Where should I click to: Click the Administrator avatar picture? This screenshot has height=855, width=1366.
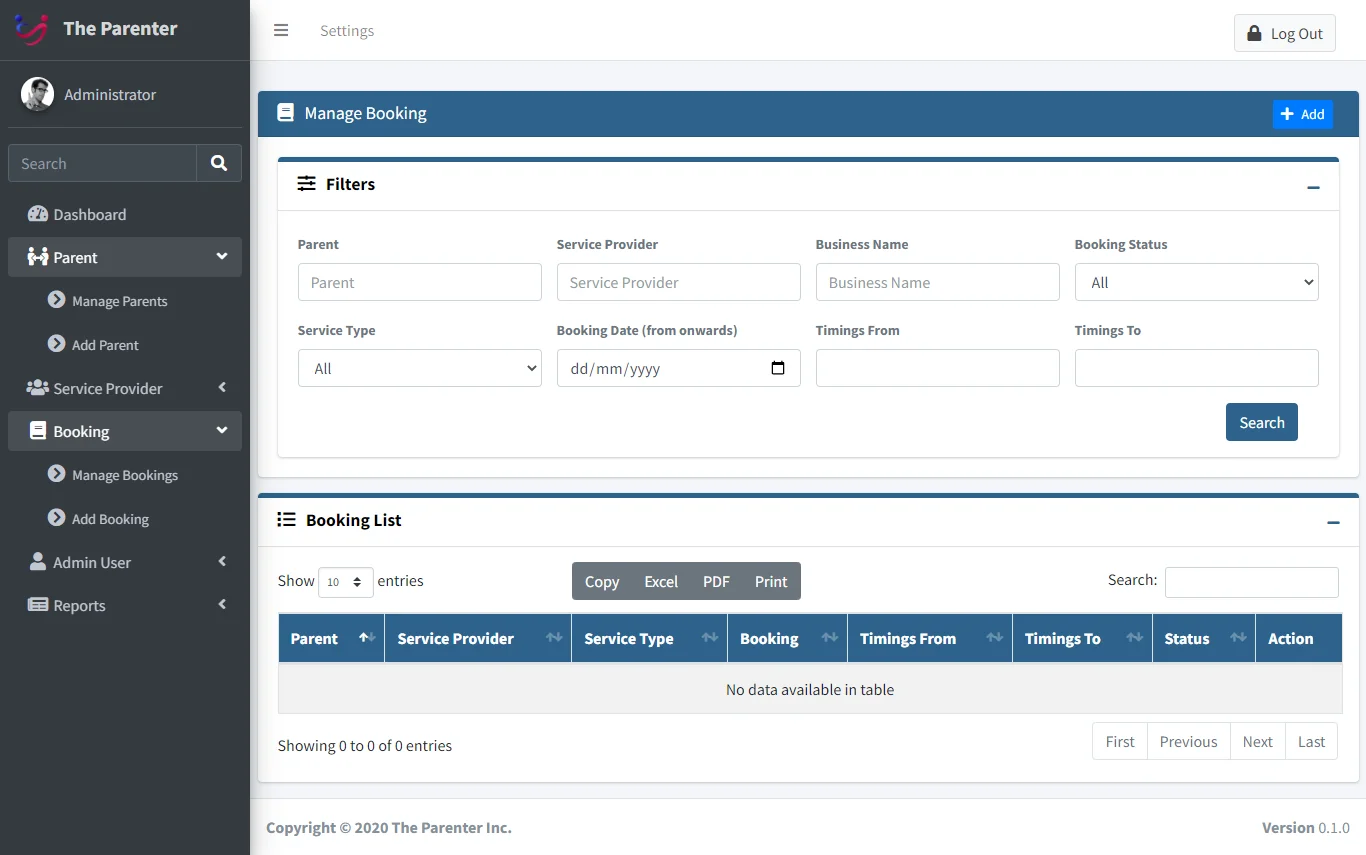tap(38, 94)
